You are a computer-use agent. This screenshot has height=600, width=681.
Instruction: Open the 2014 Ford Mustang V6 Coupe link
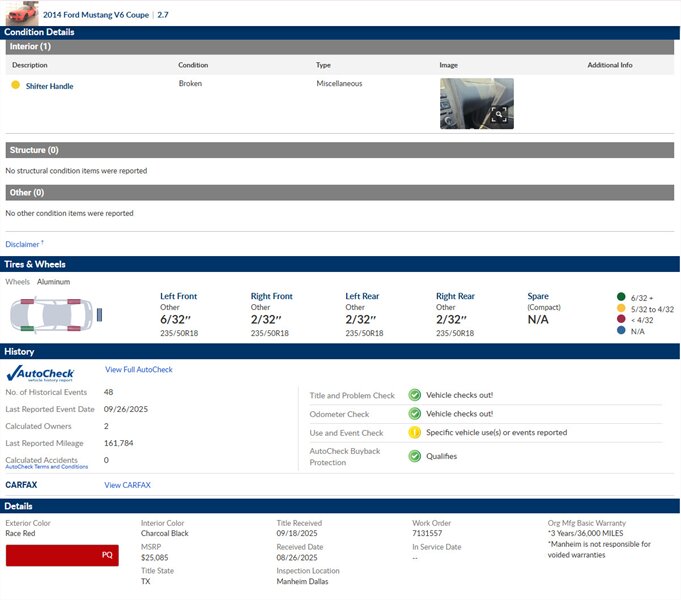click(x=97, y=15)
